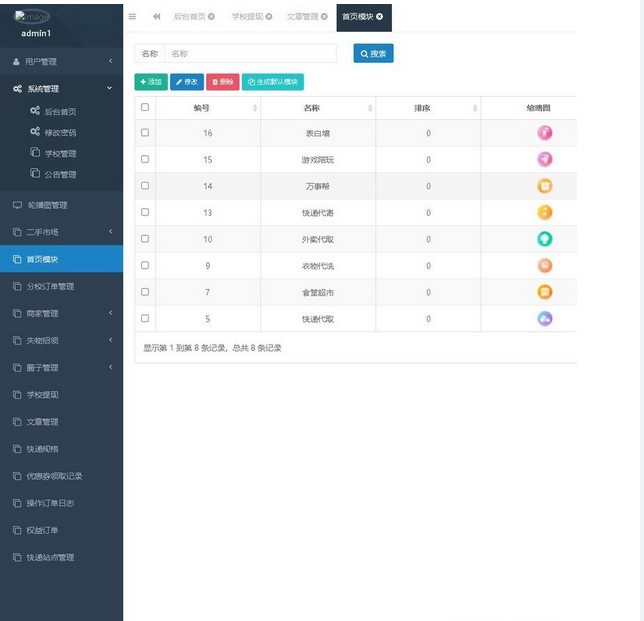
Task: Close the 后台首页 tab
Action: [211, 16]
